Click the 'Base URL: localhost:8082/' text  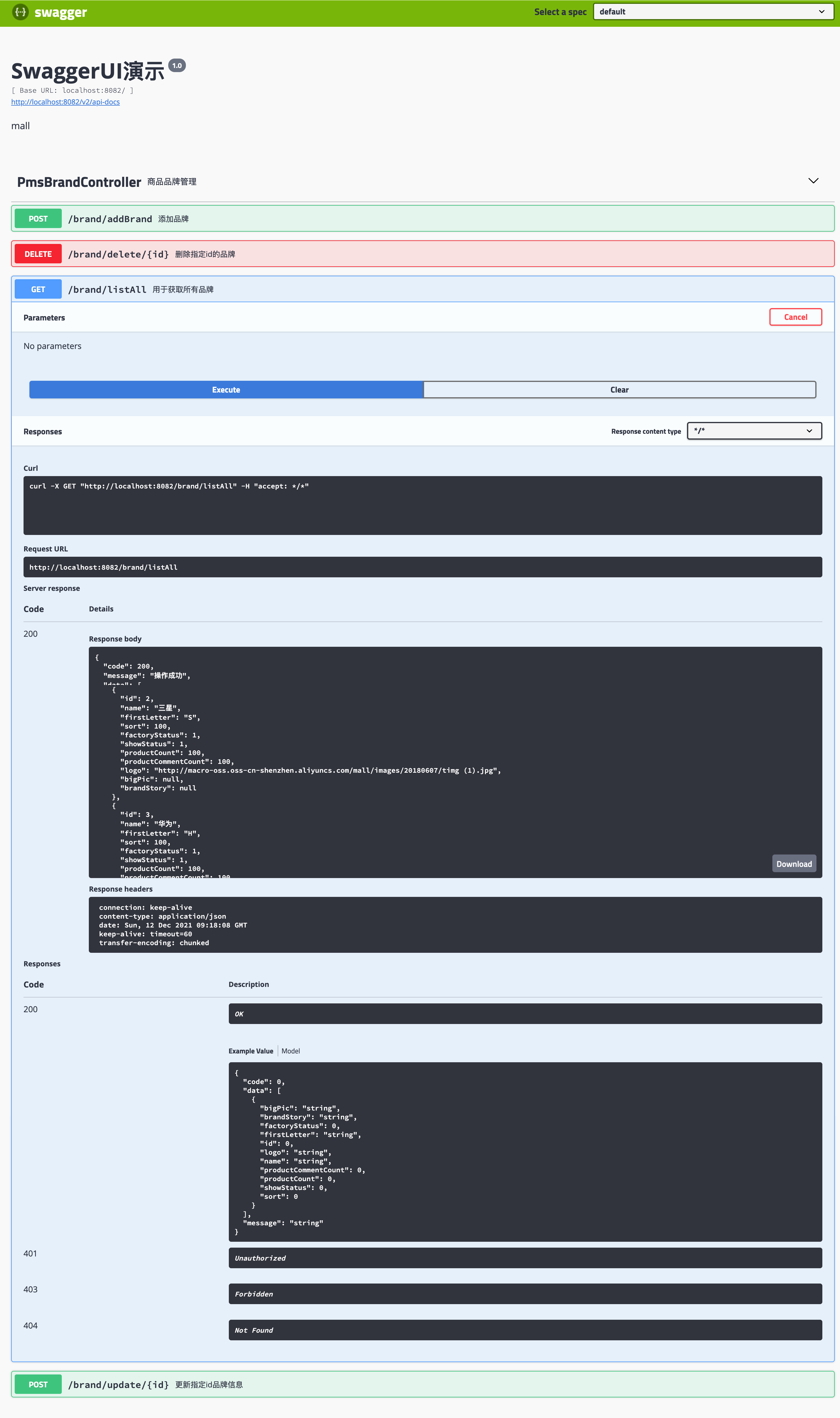(72, 90)
